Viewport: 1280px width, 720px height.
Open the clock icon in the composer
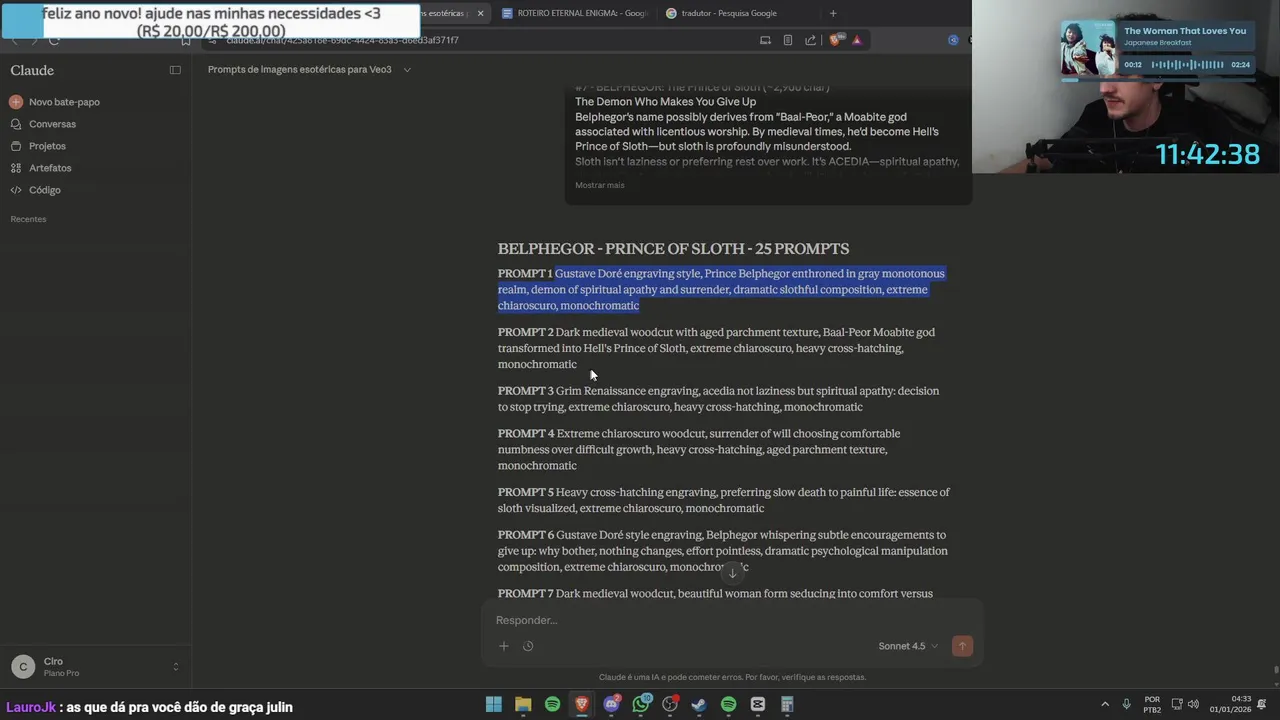point(528,646)
